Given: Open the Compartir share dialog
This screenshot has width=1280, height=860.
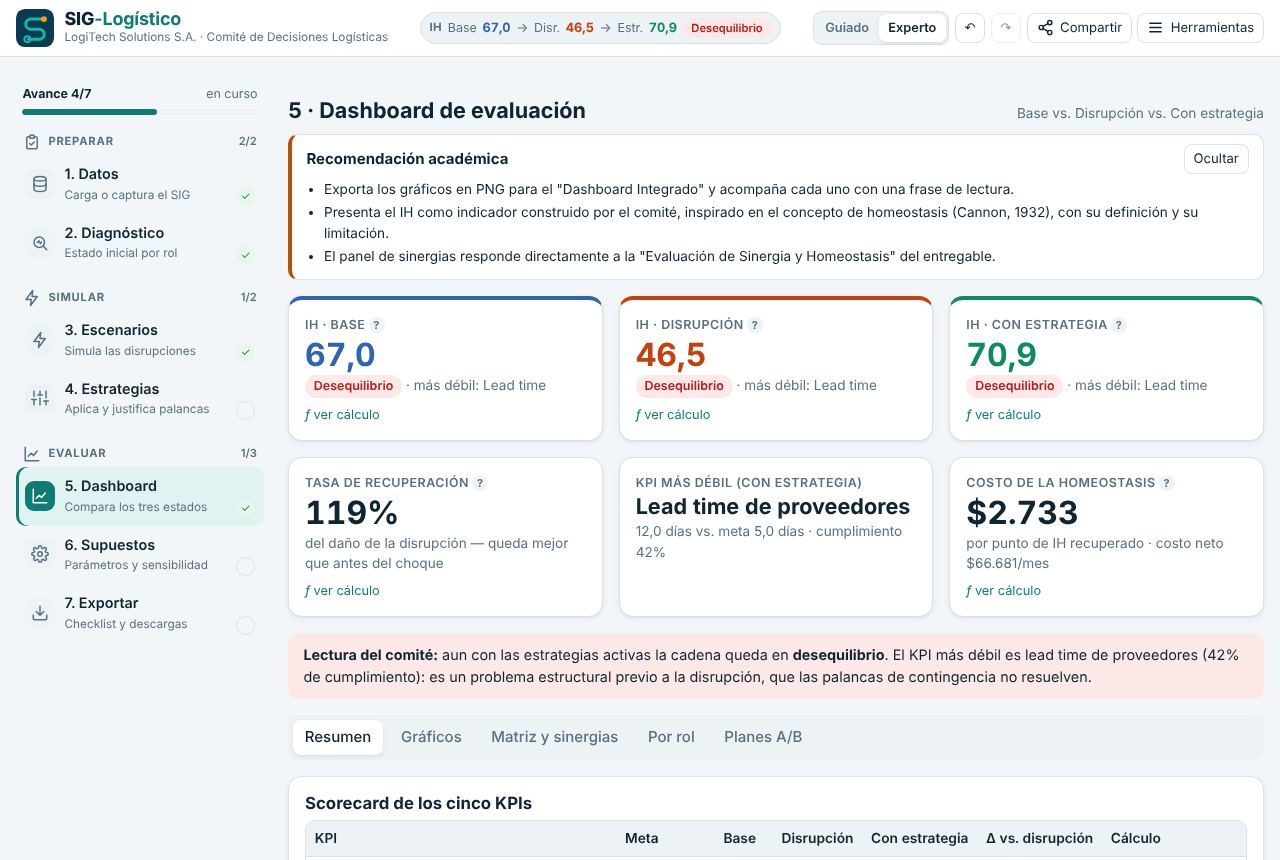Looking at the screenshot, I should 1079,28.
